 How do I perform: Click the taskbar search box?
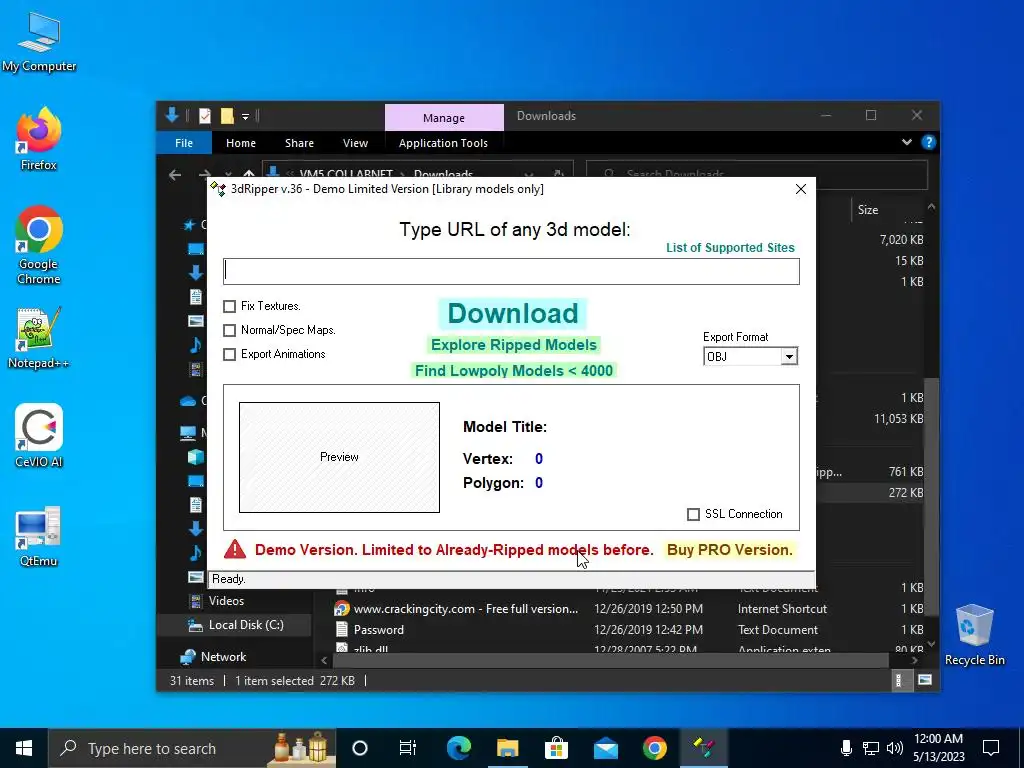tap(193, 748)
